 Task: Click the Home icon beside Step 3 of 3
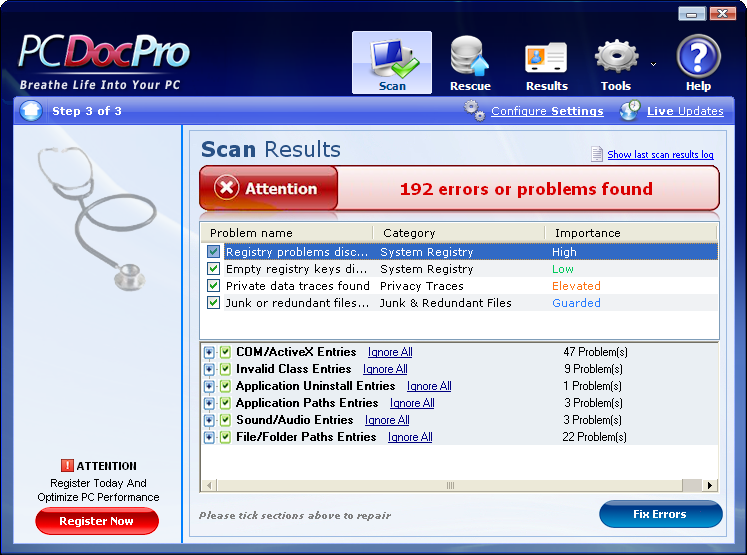coord(31,111)
